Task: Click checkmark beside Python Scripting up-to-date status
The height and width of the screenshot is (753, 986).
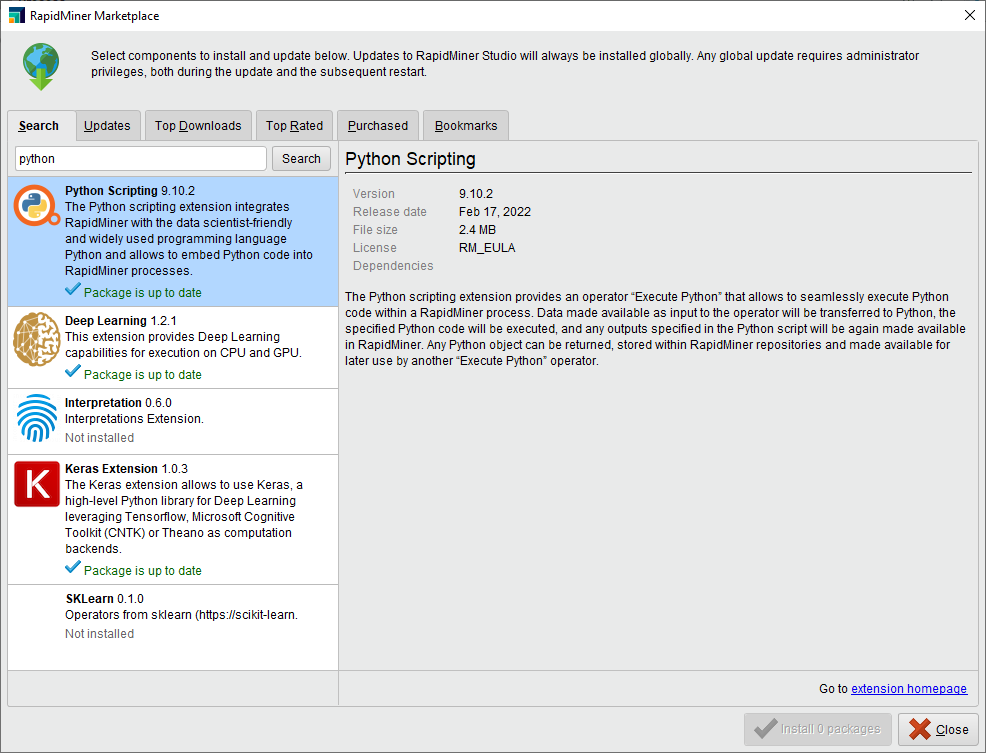Action: [72, 289]
